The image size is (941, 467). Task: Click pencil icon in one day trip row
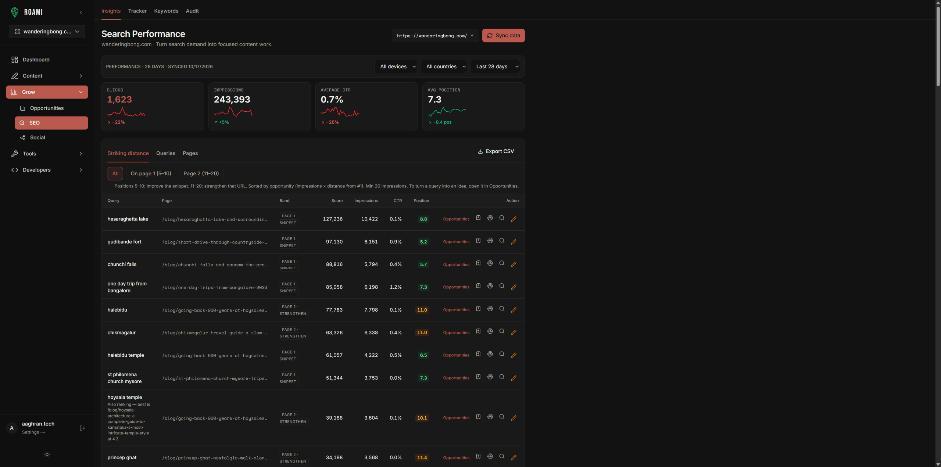click(x=513, y=287)
